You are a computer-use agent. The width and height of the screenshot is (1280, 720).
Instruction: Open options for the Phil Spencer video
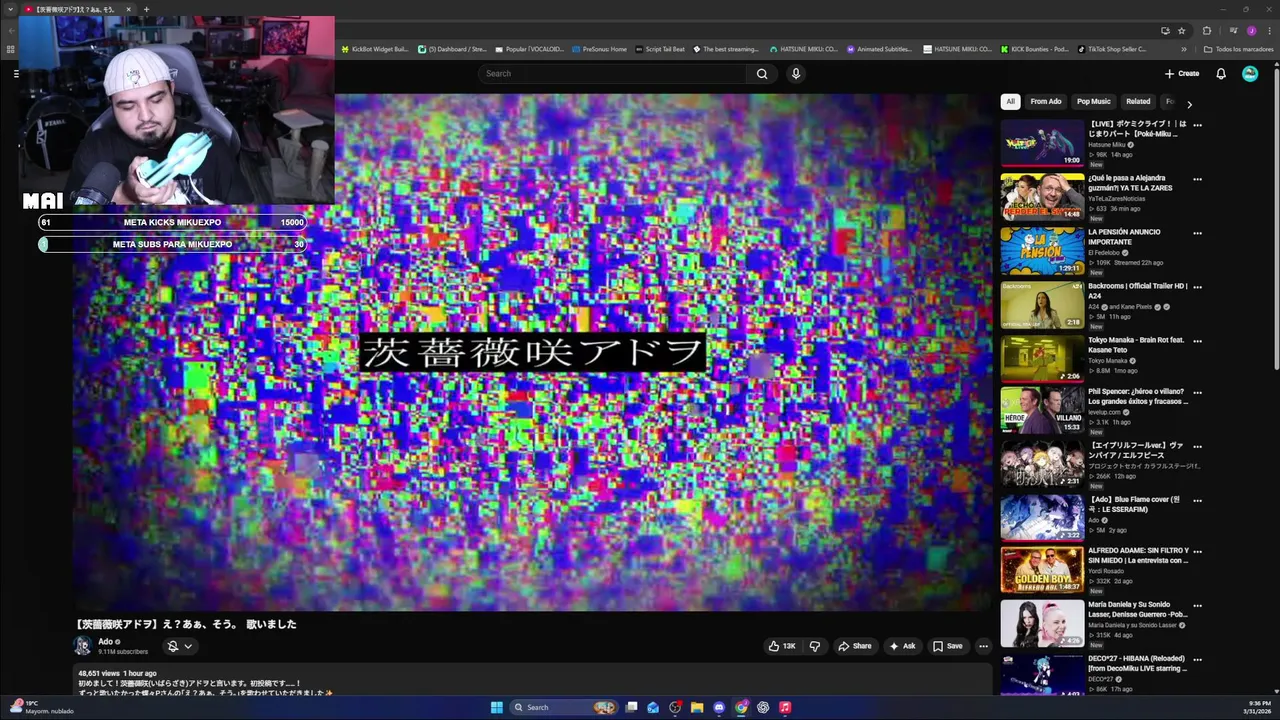tap(1197, 393)
